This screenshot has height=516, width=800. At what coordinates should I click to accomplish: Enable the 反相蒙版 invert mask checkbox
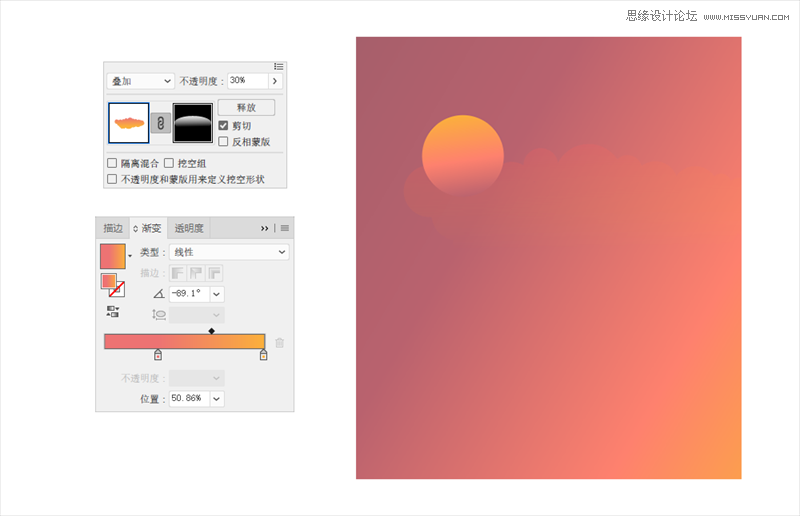(223, 141)
